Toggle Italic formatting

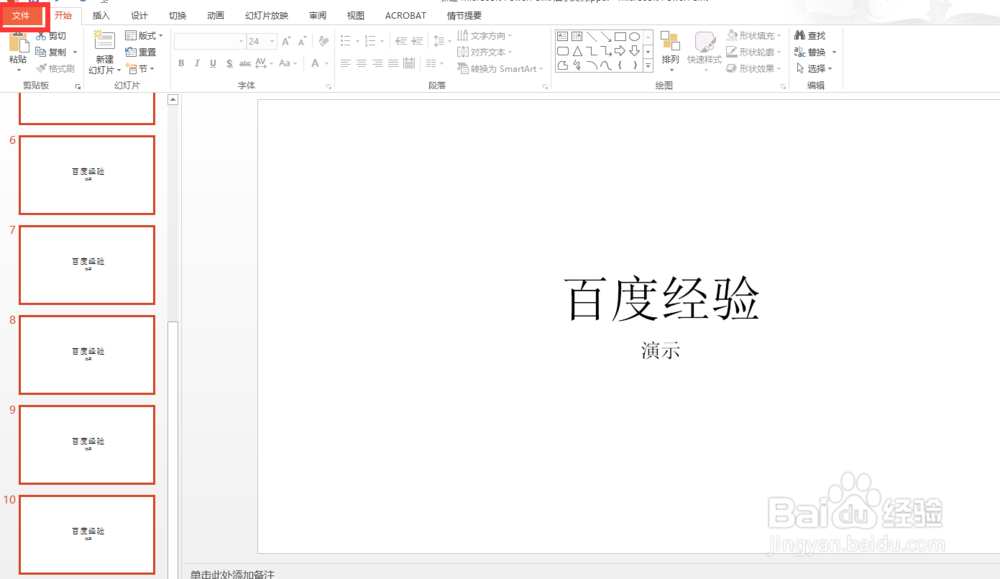(x=197, y=63)
